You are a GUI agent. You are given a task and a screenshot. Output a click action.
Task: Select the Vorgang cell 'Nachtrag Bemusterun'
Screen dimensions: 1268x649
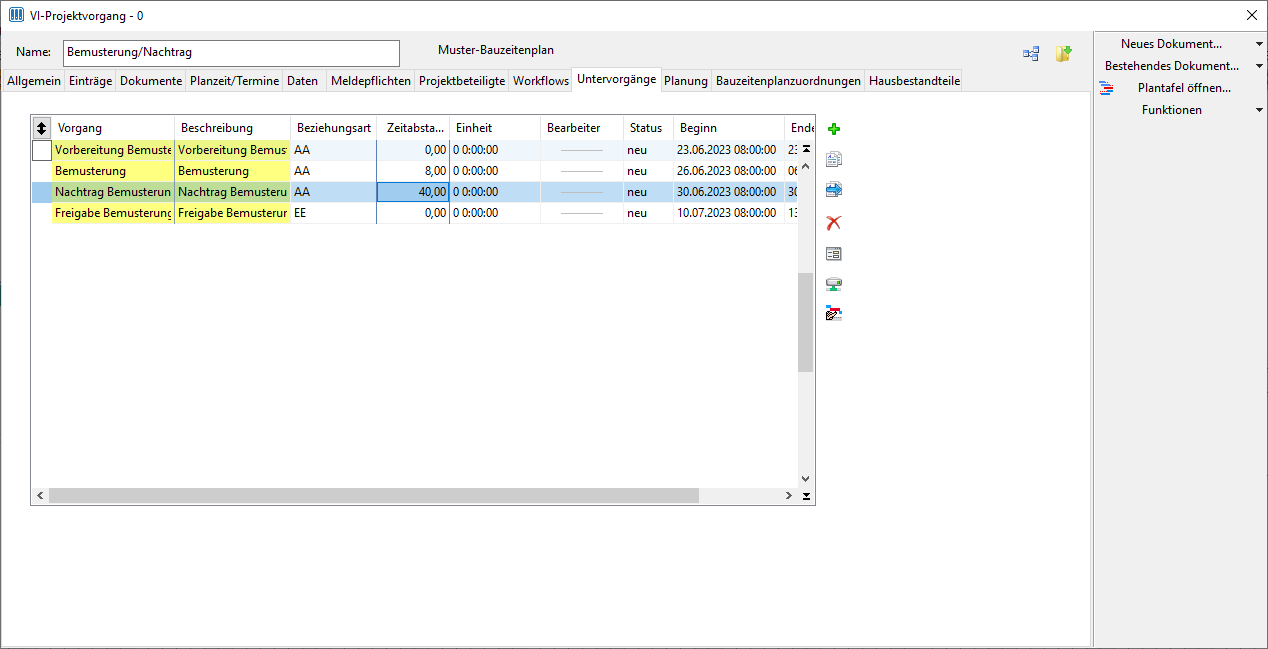point(113,192)
